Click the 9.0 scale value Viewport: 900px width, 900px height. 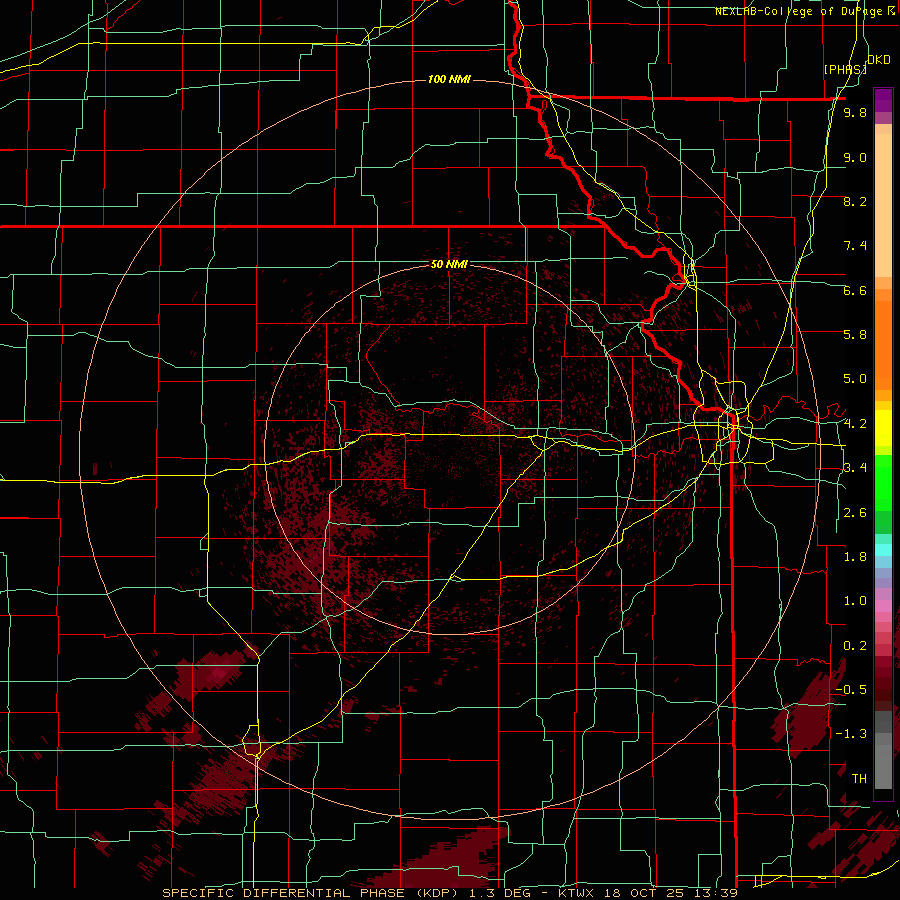[855, 157]
